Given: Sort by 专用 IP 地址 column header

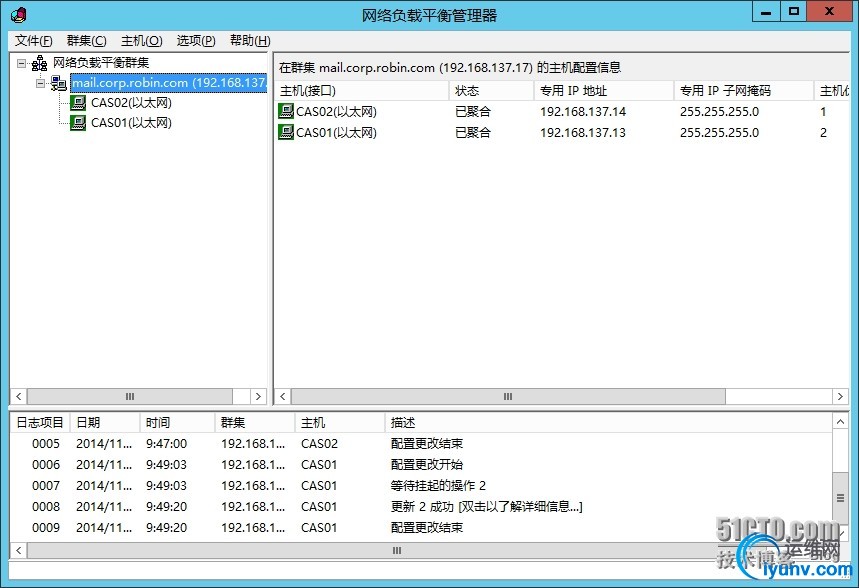Looking at the screenshot, I should tap(604, 90).
